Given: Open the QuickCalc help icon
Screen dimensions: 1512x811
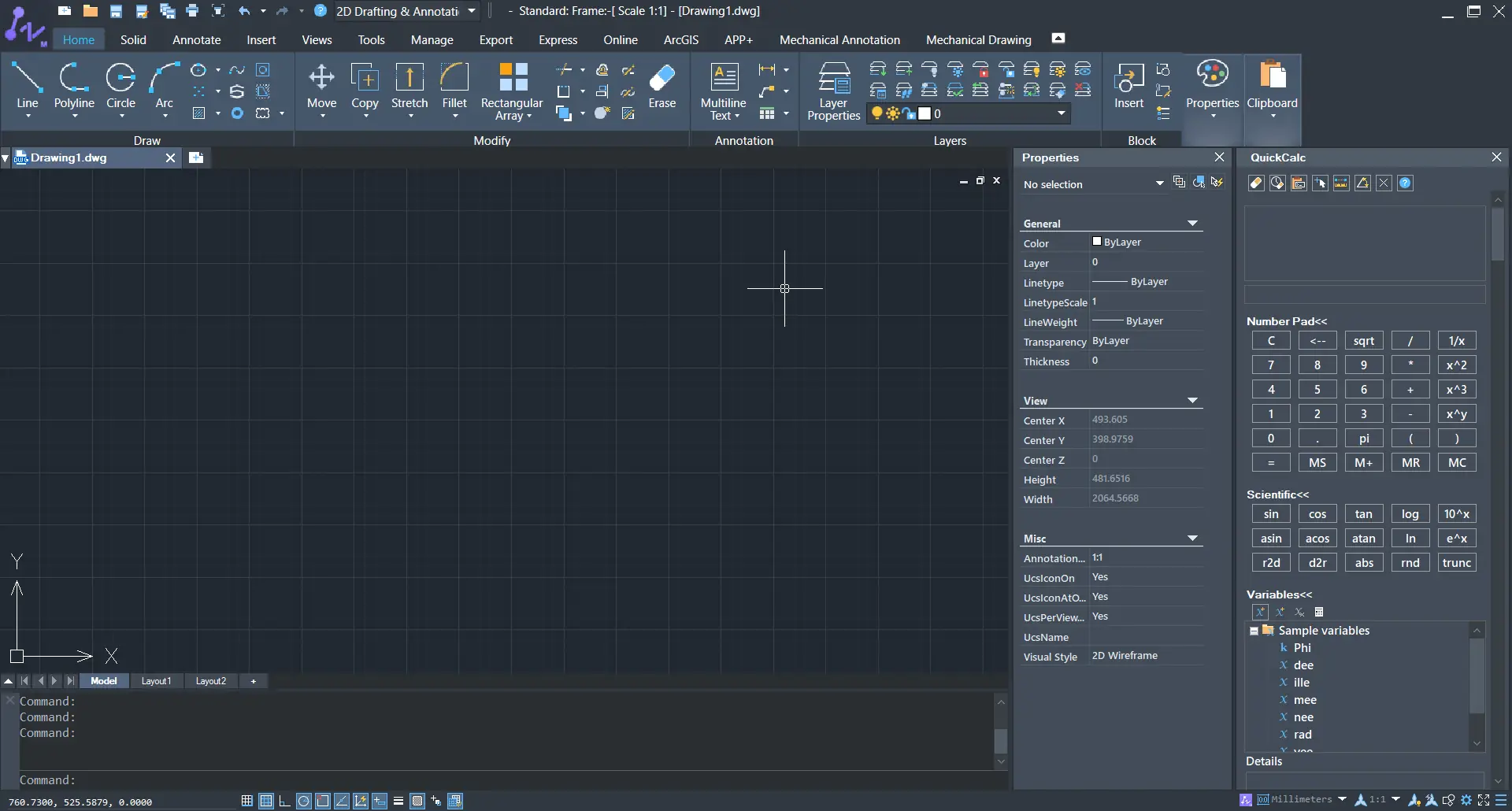Looking at the screenshot, I should [1405, 183].
